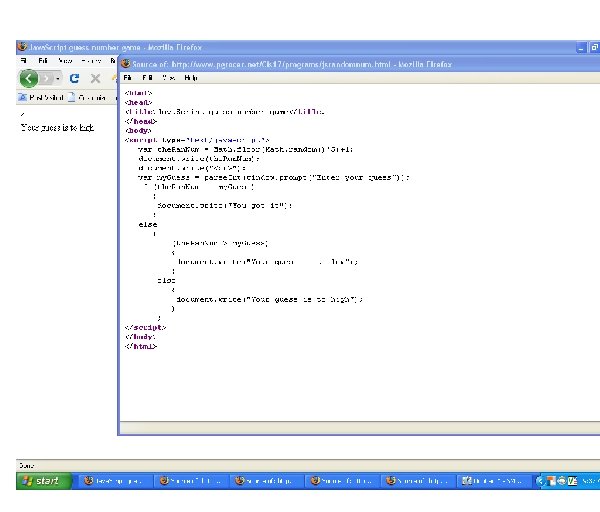
Task: Switch to the last non-Firefox taskbar button
Action: point(494,481)
